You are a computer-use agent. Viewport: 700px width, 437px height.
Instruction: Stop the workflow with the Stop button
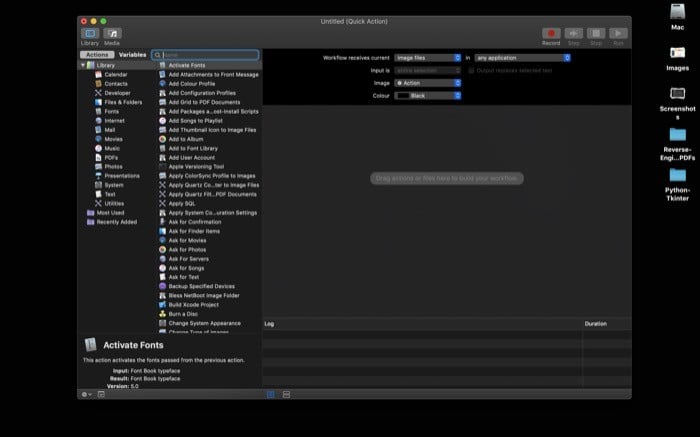pos(596,33)
